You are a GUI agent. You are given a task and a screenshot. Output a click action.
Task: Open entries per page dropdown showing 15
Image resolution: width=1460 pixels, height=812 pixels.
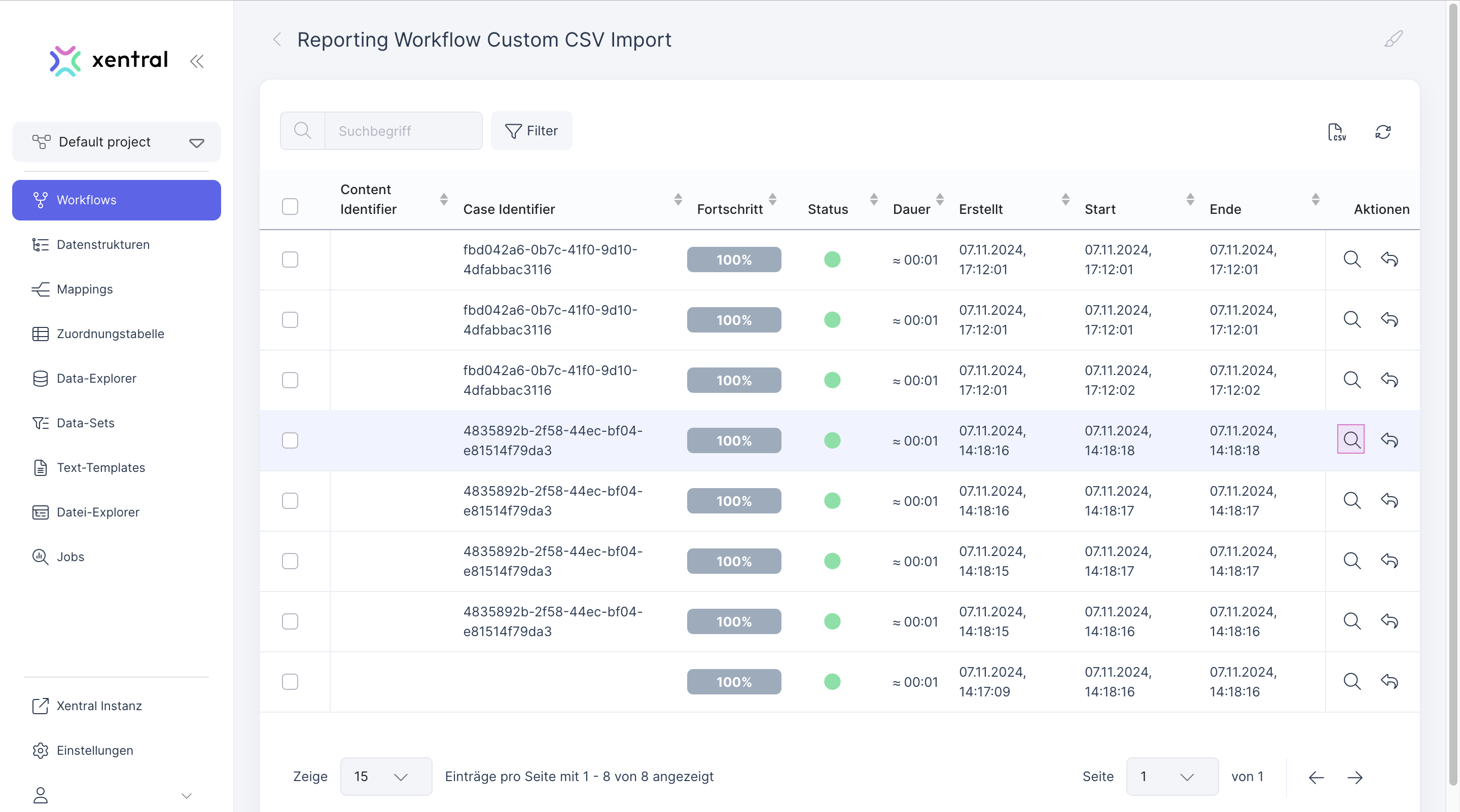[385, 777]
